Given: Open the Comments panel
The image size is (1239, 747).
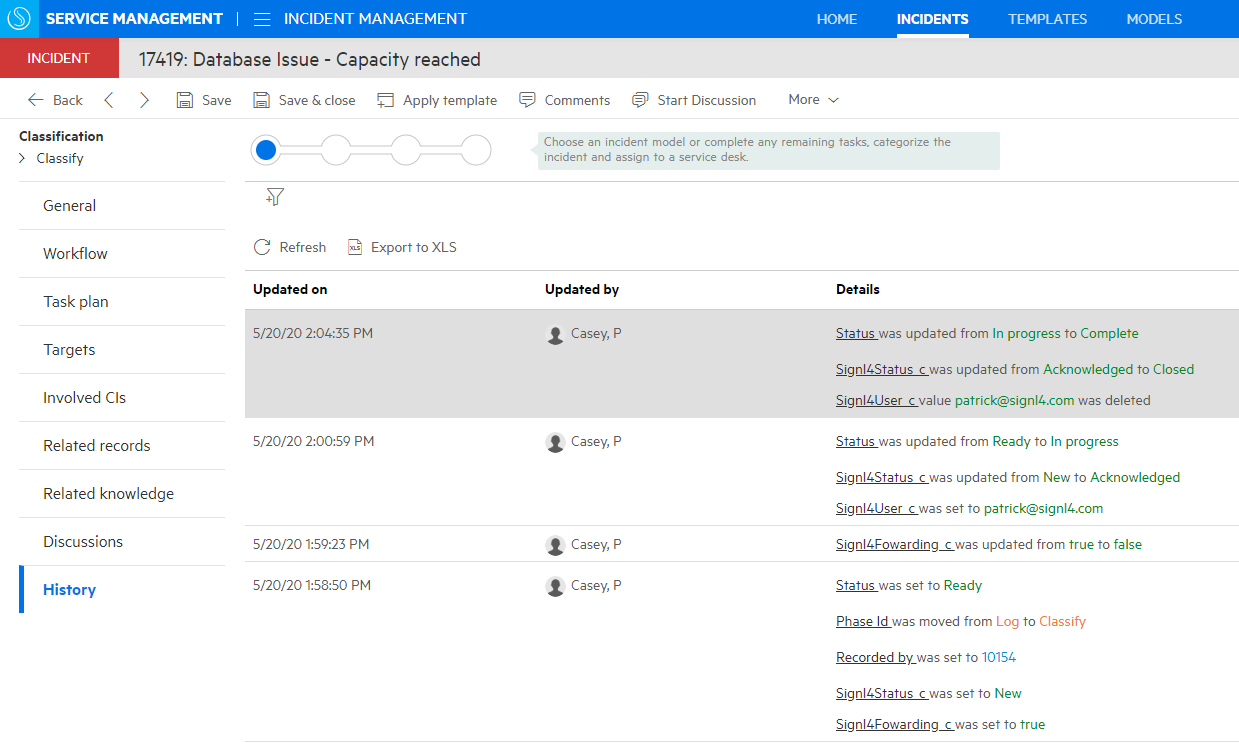Looking at the screenshot, I should point(565,100).
